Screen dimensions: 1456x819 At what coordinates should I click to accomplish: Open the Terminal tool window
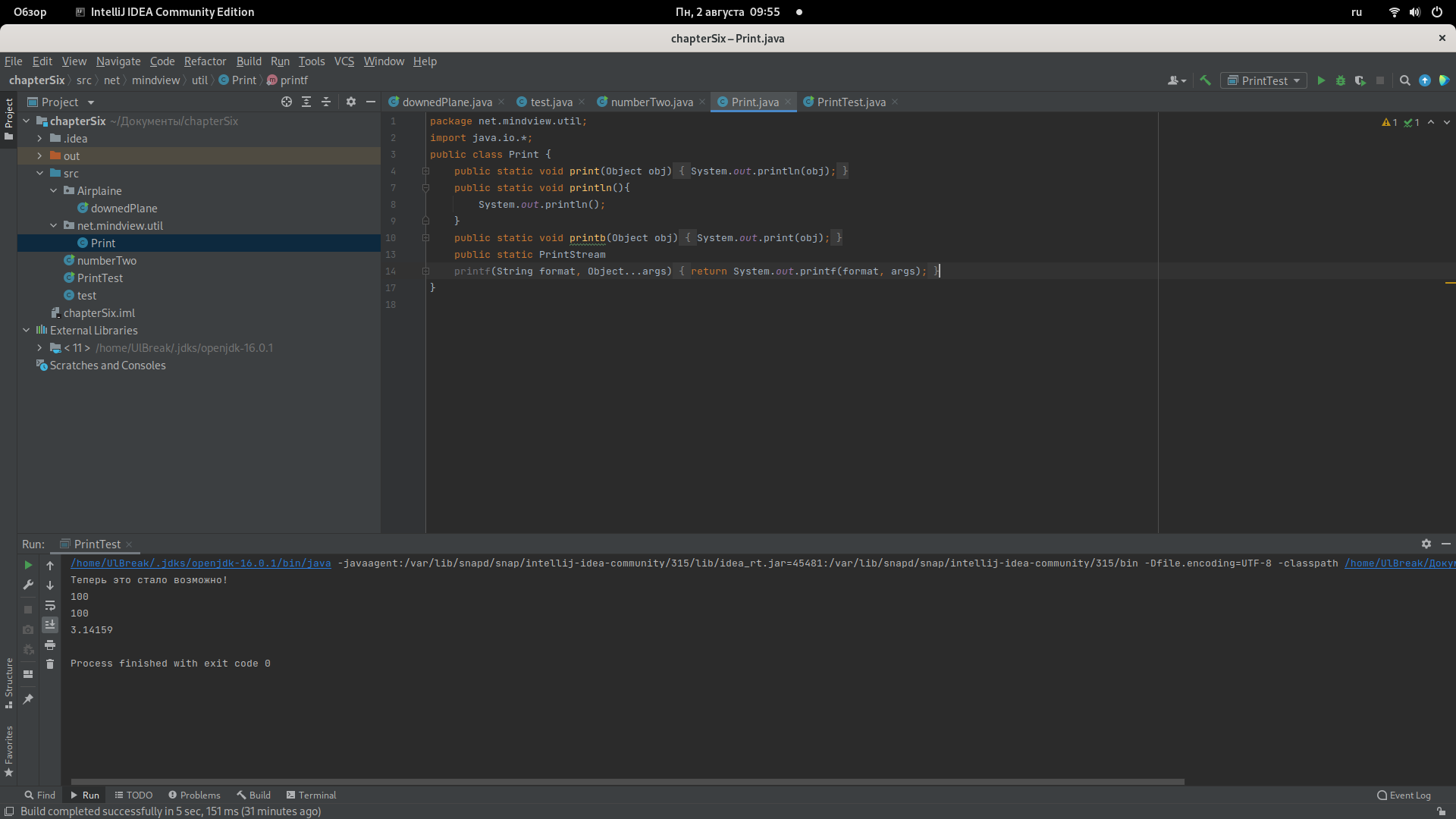(x=311, y=795)
